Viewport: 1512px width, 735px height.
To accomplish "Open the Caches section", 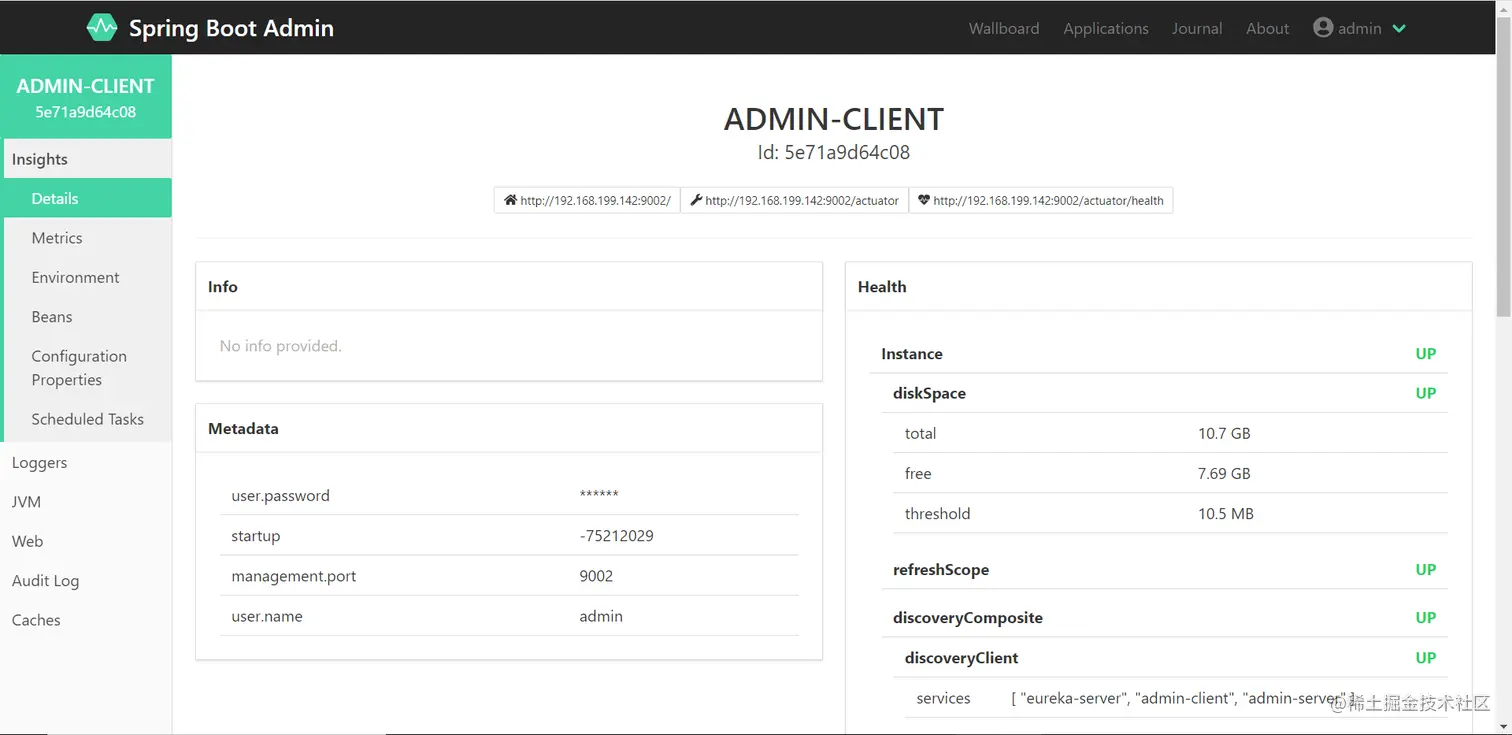I will (86, 620).
